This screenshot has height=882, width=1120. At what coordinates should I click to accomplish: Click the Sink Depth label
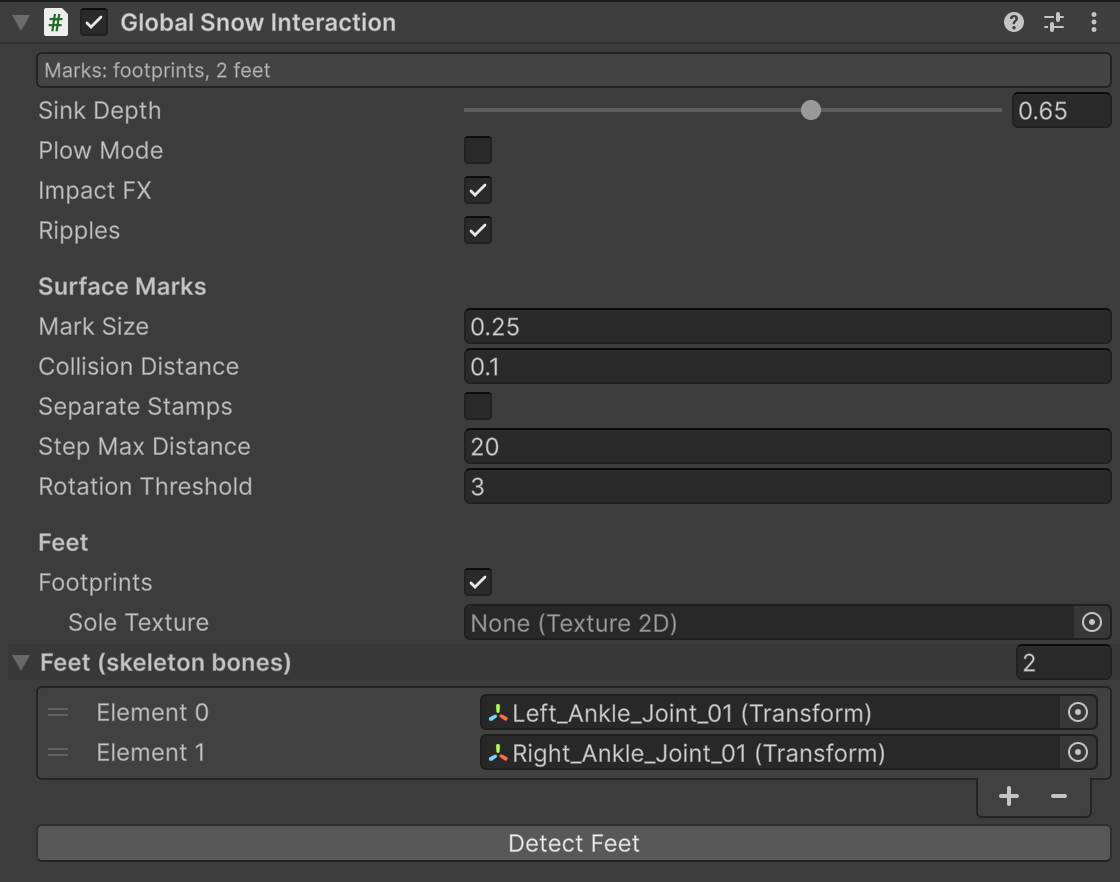click(x=100, y=111)
